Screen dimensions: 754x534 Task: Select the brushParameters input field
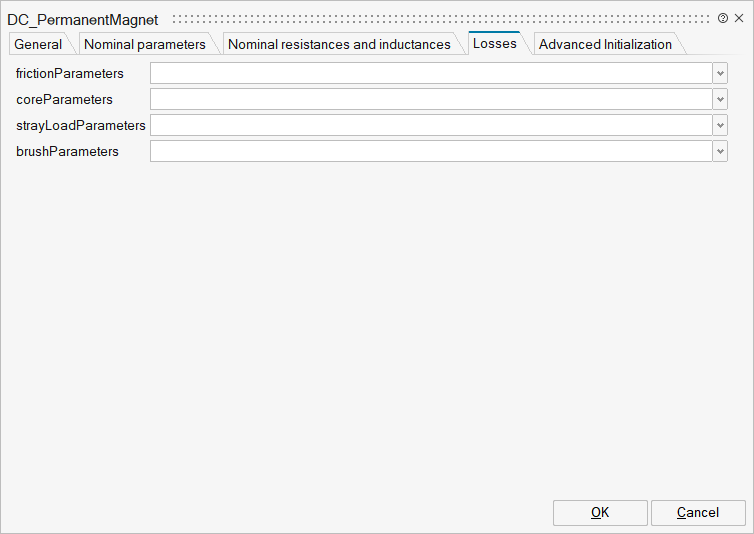[430, 151]
